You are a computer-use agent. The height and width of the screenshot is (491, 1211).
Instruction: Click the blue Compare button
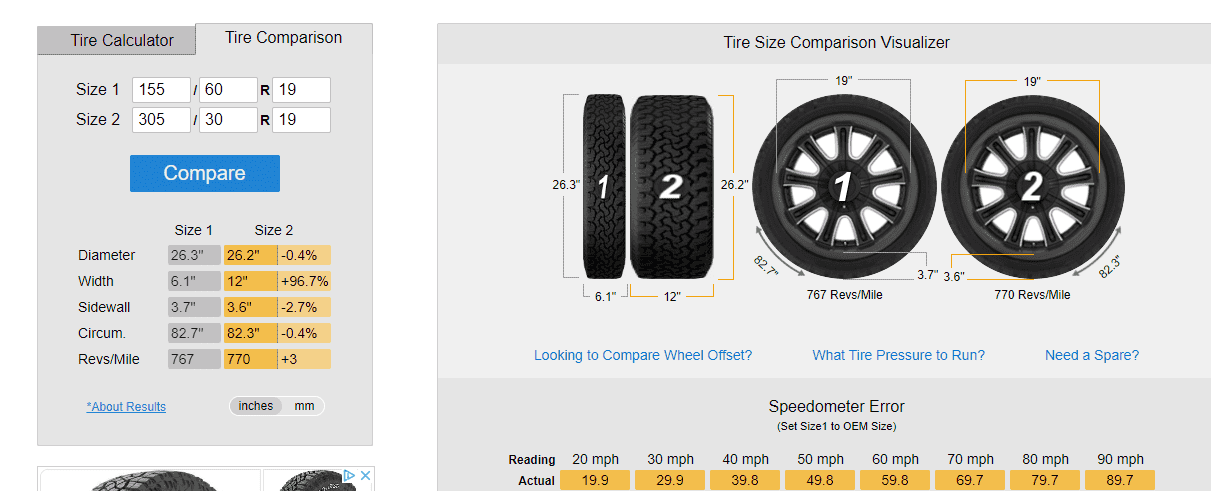tap(205, 173)
